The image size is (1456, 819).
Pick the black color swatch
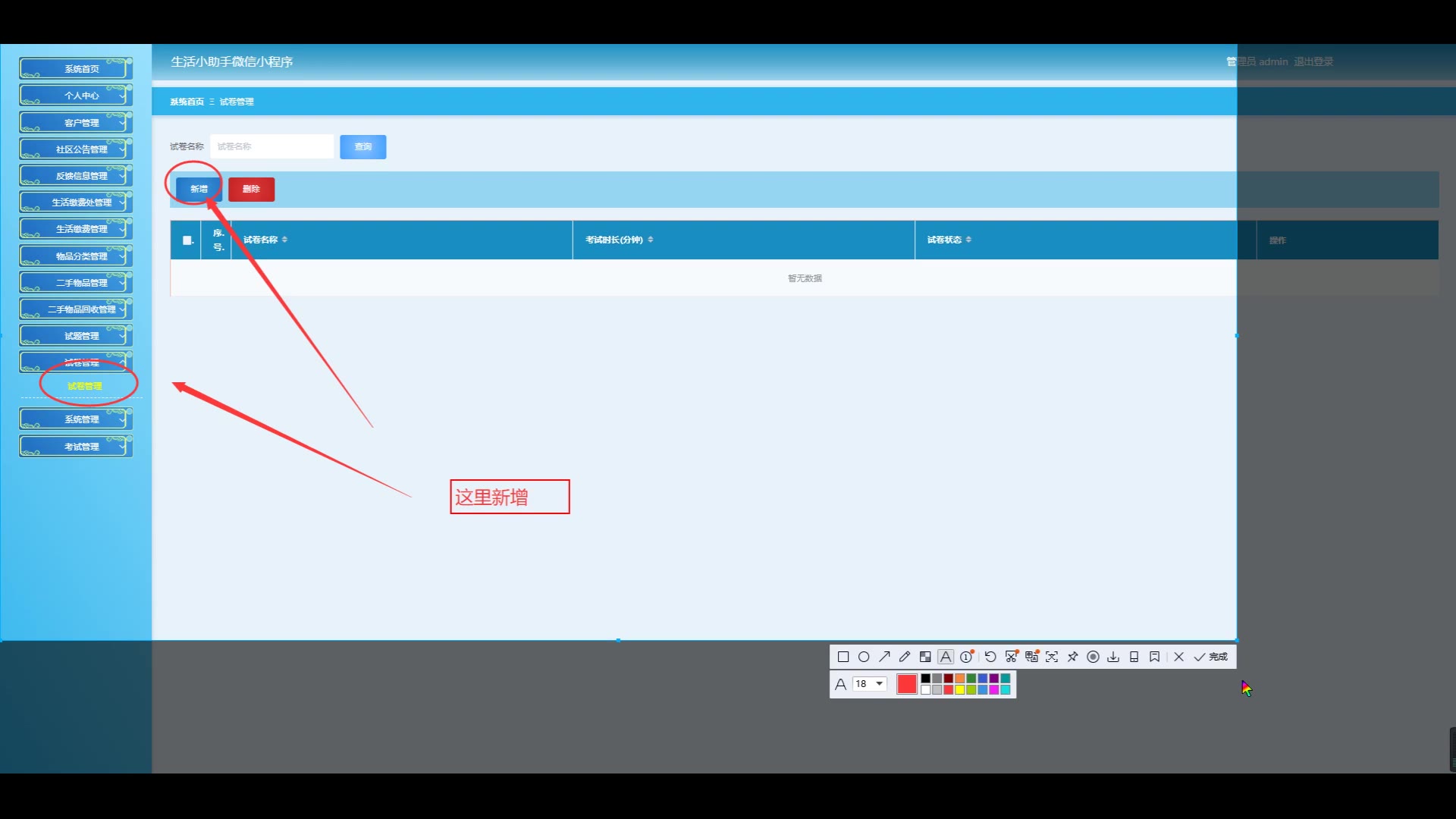[x=925, y=679]
